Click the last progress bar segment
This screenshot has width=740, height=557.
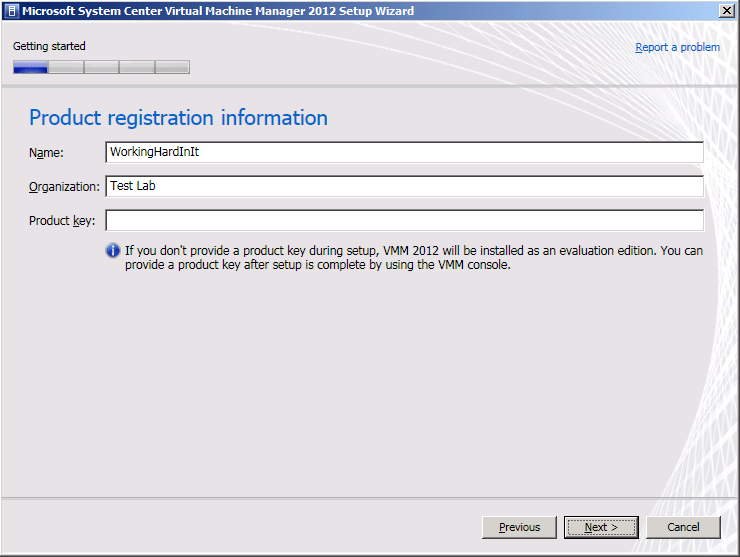(x=172, y=67)
